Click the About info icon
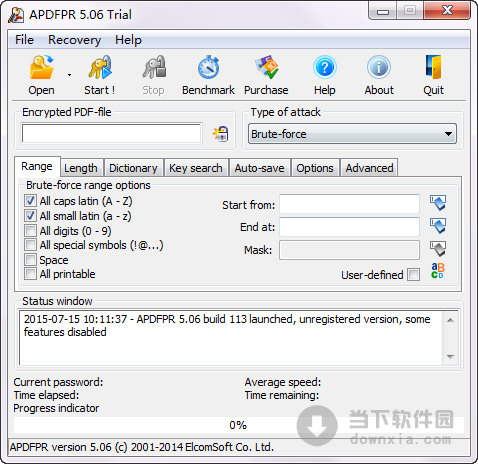Image resolution: width=478 pixels, height=464 pixels. pyautogui.click(x=379, y=68)
